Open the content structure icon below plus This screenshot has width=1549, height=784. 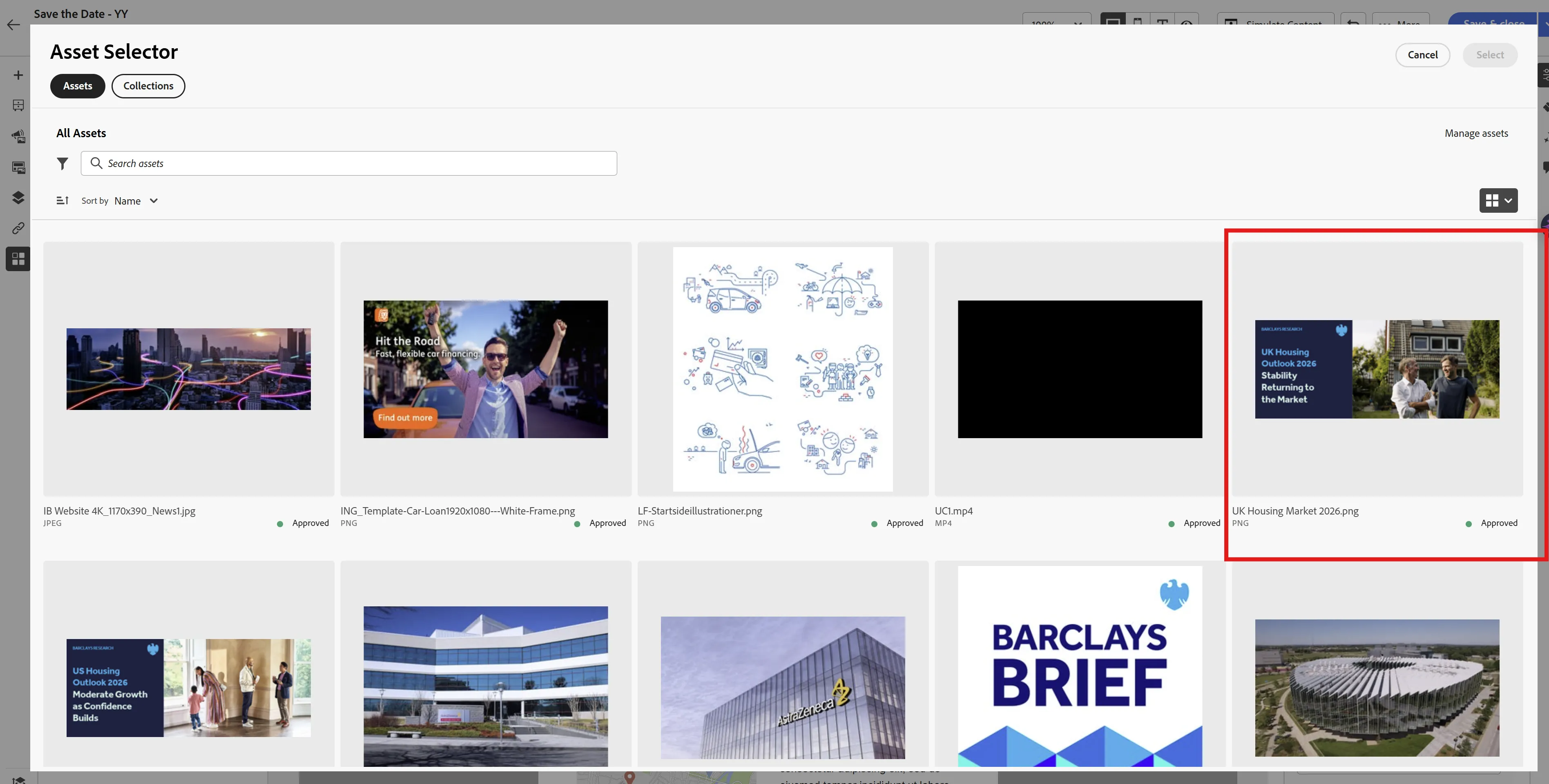coord(18,106)
